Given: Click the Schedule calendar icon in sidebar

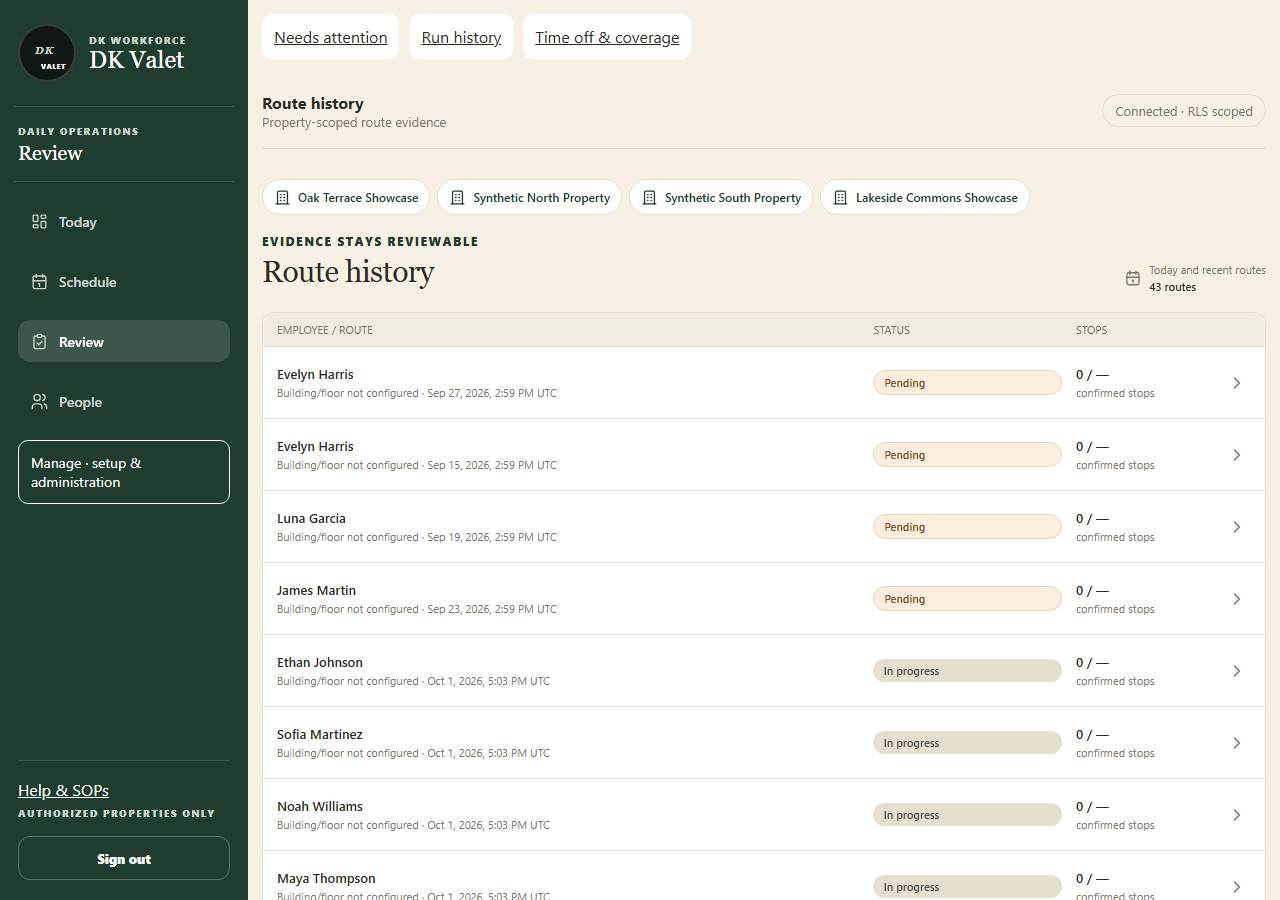Looking at the screenshot, I should (39, 282).
